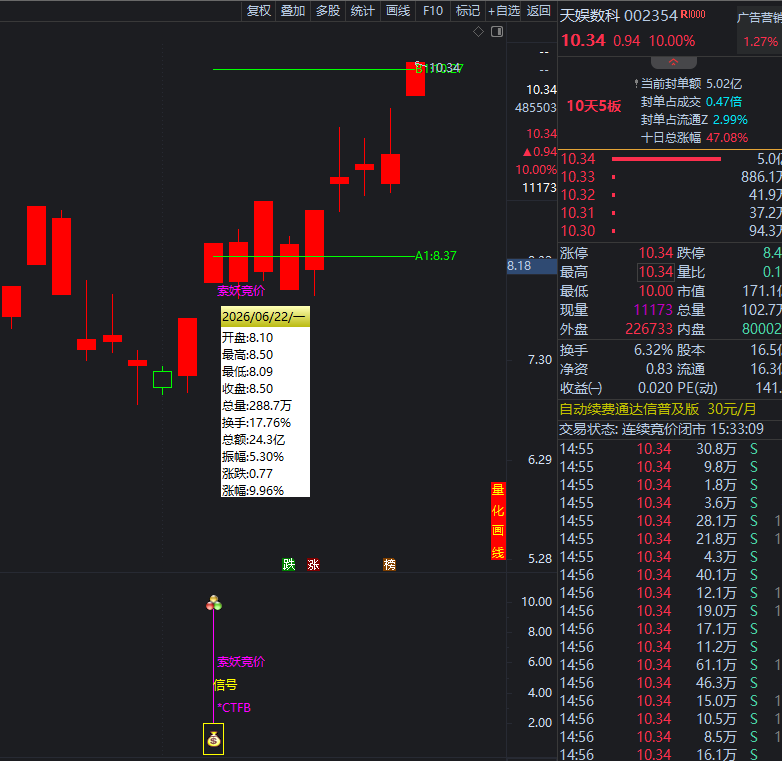782x761 pixels.
Task: Click the topmost limit-up candlestick
Action: click(x=415, y=79)
